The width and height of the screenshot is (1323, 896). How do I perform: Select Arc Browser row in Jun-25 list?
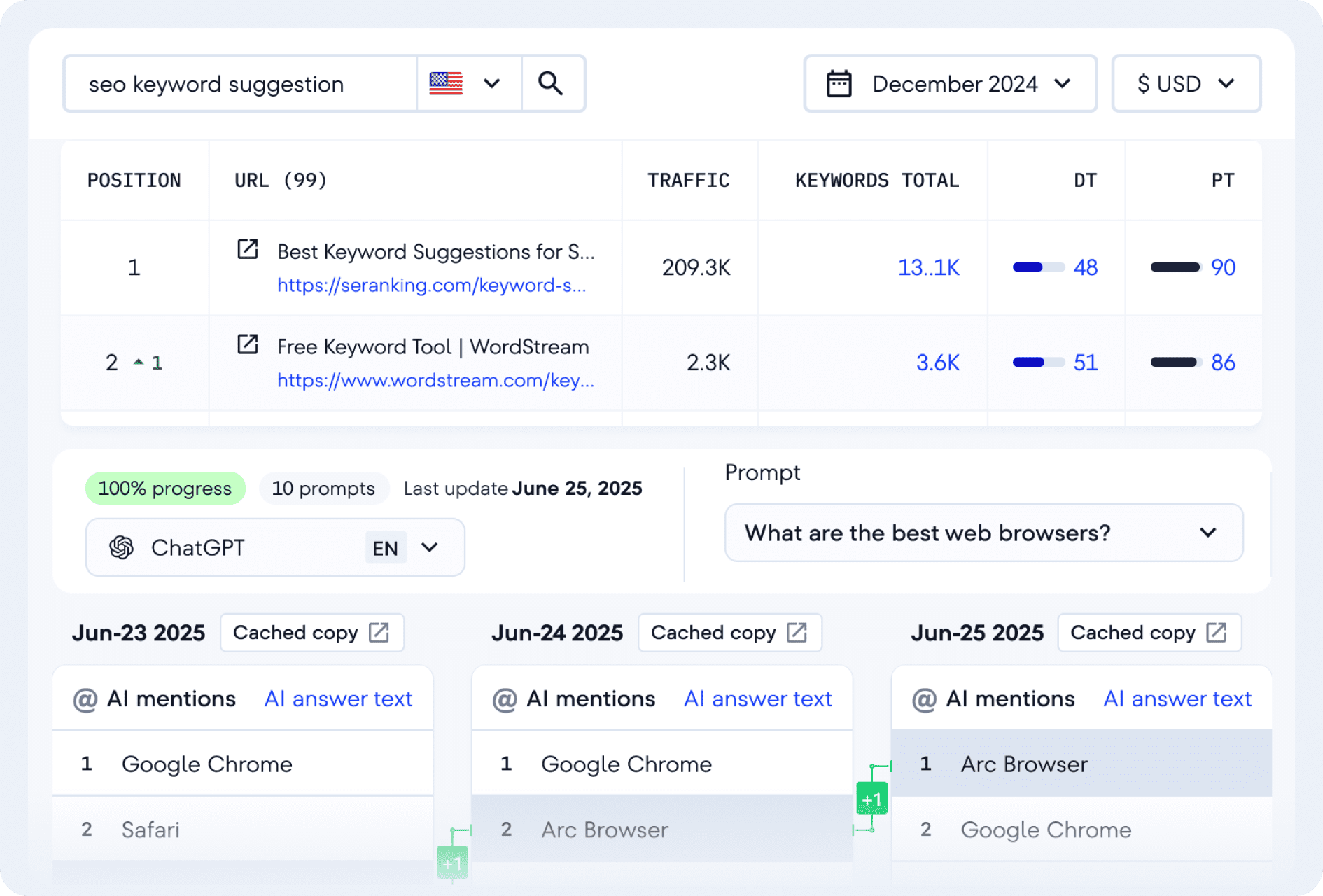point(1081,764)
